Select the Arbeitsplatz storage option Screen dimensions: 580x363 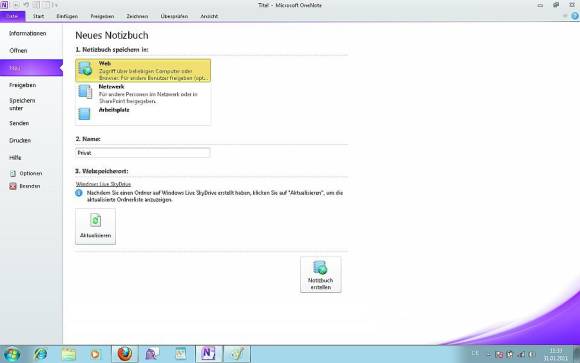[x=143, y=114]
